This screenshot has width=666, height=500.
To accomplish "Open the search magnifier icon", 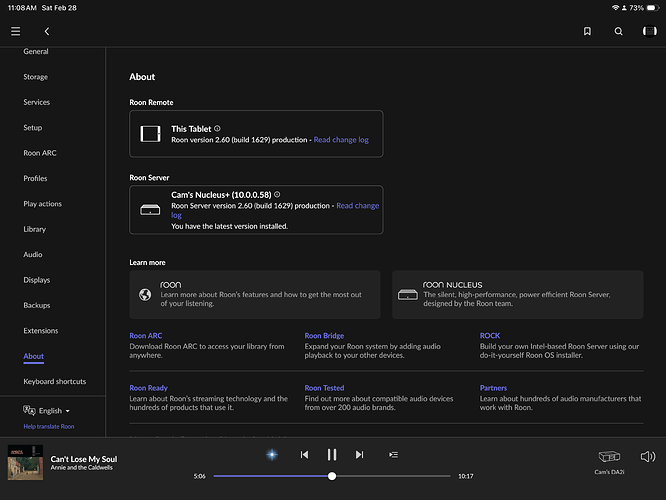I will pos(618,31).
